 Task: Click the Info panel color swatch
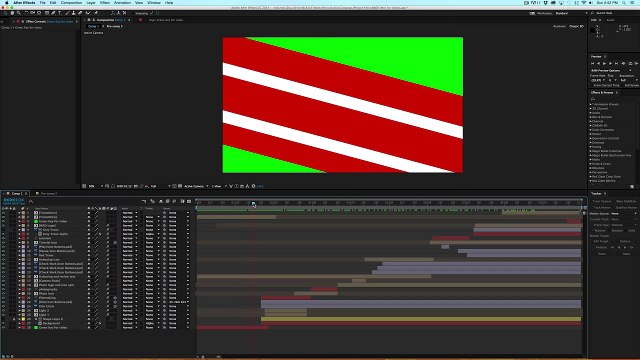pyautogui.click(x=593, y=30)
